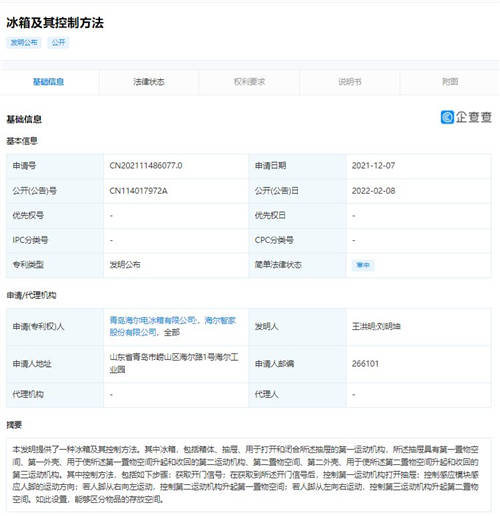Open the 海尔智家股份有限公司 applicant link
Image resolution: width=500 pixels, height=516 pixels.
pos(173,326)
